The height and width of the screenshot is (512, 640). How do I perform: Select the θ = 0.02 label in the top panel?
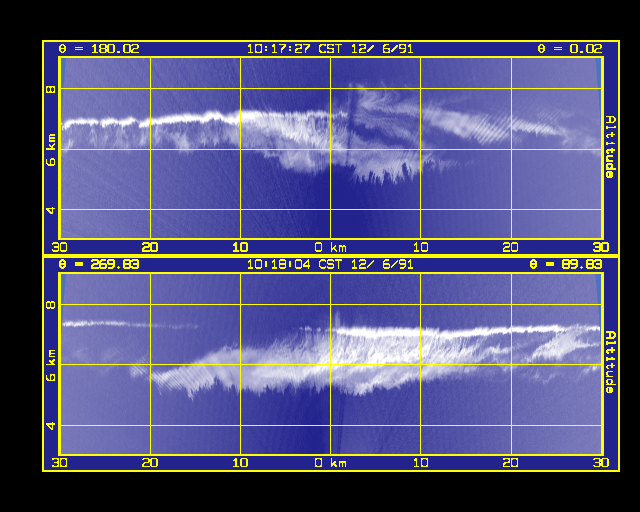pos(570,49)
